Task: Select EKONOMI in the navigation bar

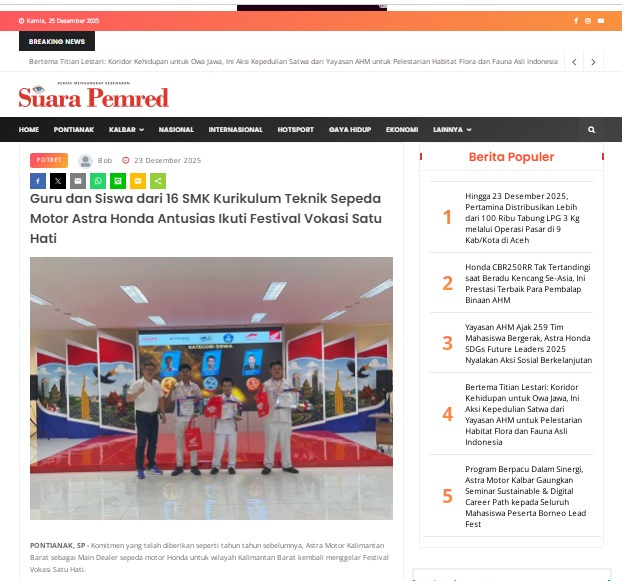Action: (401, 130)
